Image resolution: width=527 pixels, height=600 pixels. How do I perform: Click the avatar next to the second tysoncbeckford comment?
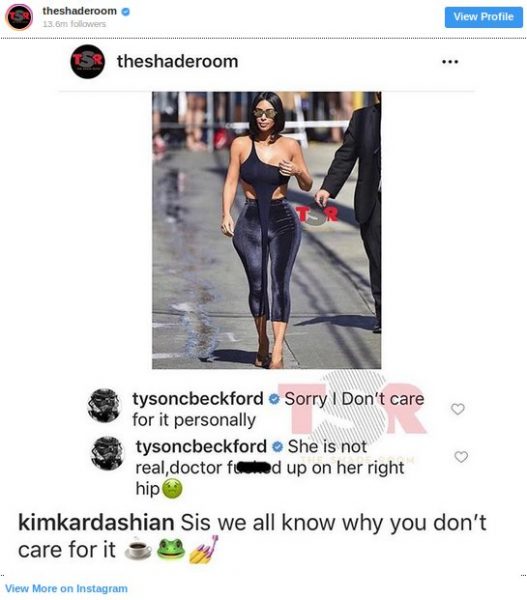pos(108,453)
